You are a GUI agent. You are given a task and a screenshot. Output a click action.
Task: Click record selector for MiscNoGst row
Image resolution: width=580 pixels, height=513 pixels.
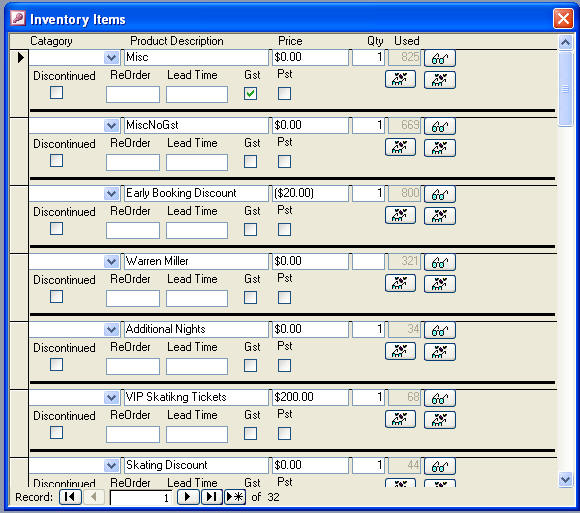tap(18, 151)
